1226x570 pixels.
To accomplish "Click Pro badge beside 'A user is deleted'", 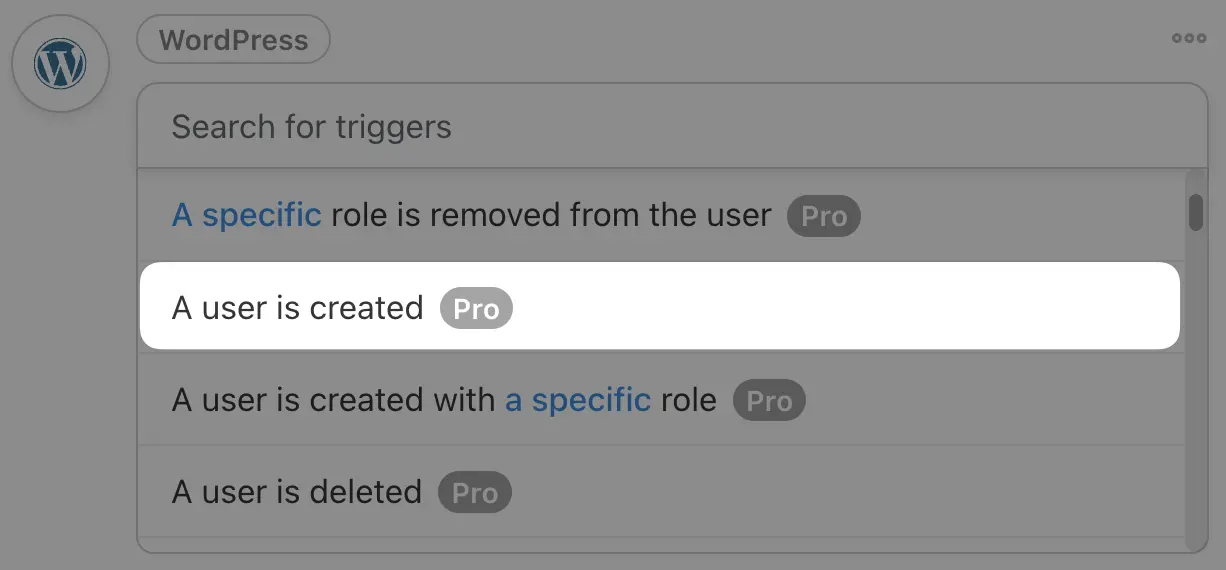I will [475, 493].
